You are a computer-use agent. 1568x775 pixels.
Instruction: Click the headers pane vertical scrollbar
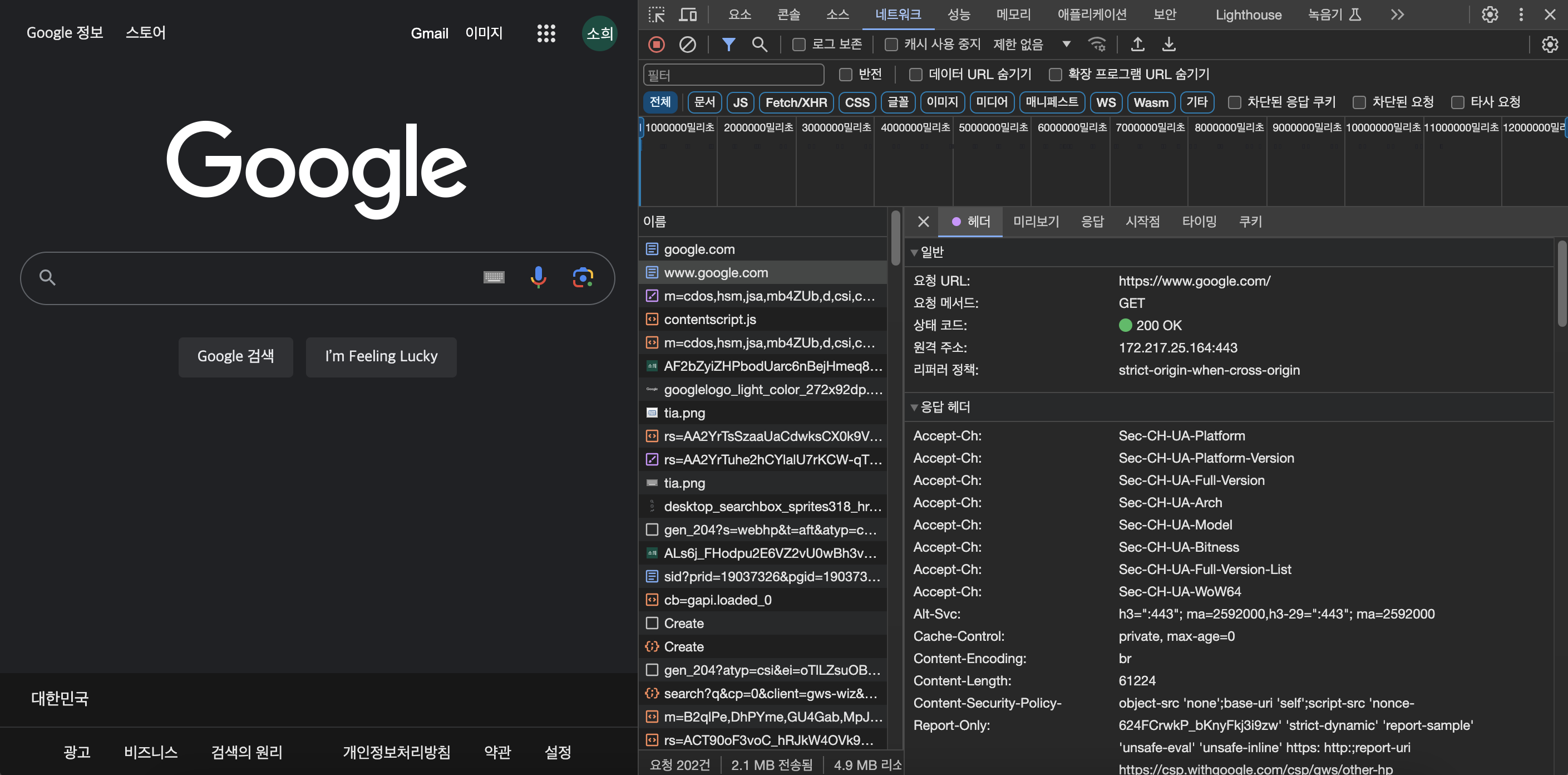[1562, 284]
